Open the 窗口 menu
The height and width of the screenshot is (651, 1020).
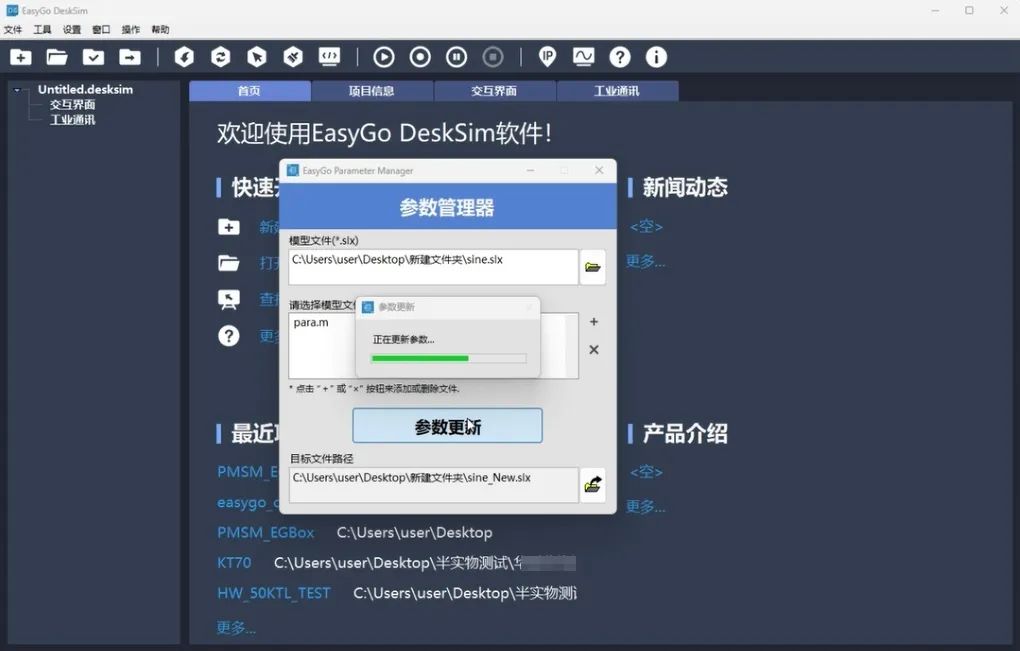pos(101,29)
